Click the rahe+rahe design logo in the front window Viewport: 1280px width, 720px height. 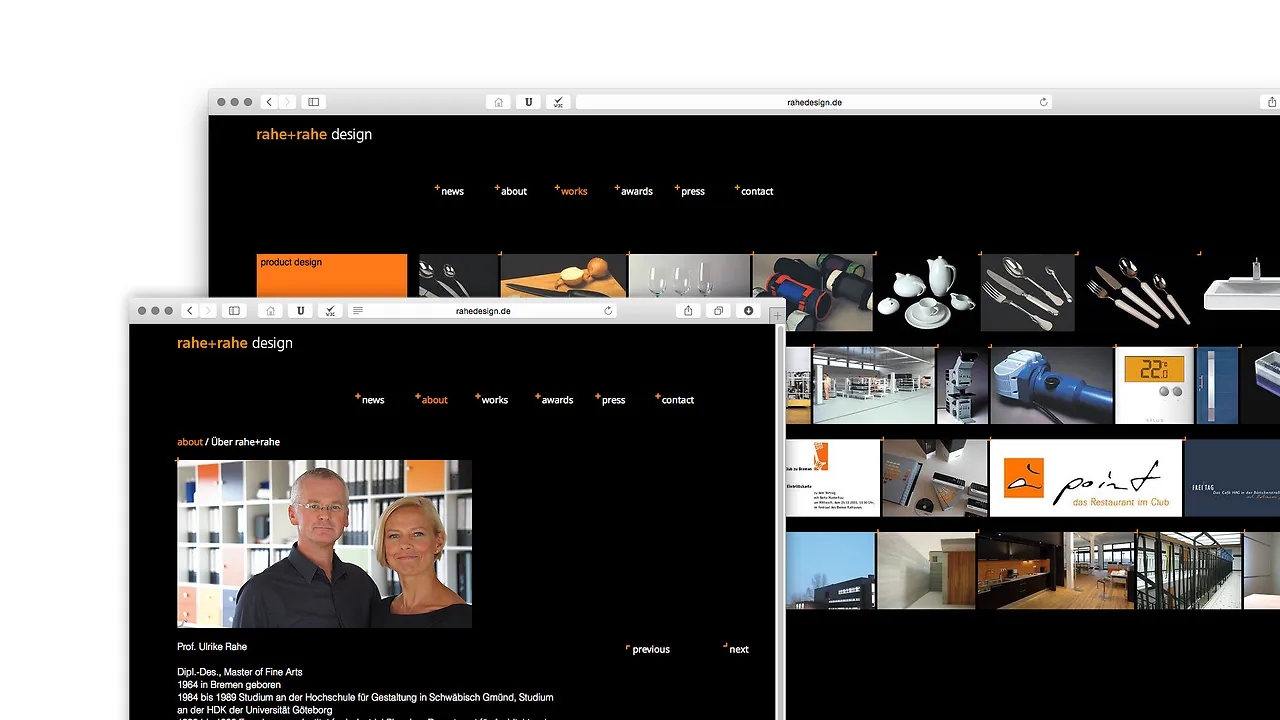click(x=235, y=343)
